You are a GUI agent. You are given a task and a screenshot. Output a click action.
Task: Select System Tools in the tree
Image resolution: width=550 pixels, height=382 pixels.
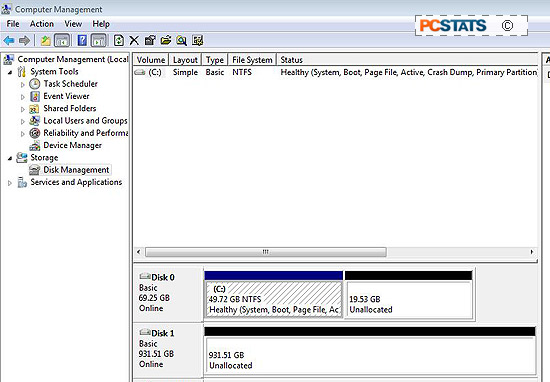54,72
